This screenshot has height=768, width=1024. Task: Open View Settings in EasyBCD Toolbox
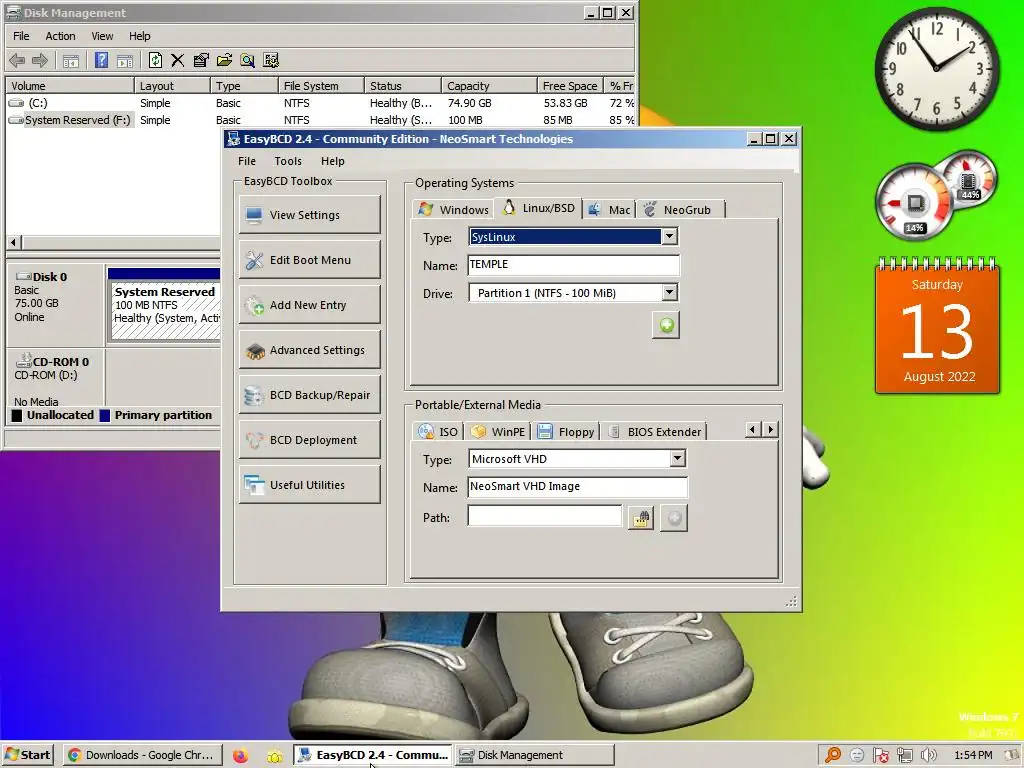(x=310, y=215)
